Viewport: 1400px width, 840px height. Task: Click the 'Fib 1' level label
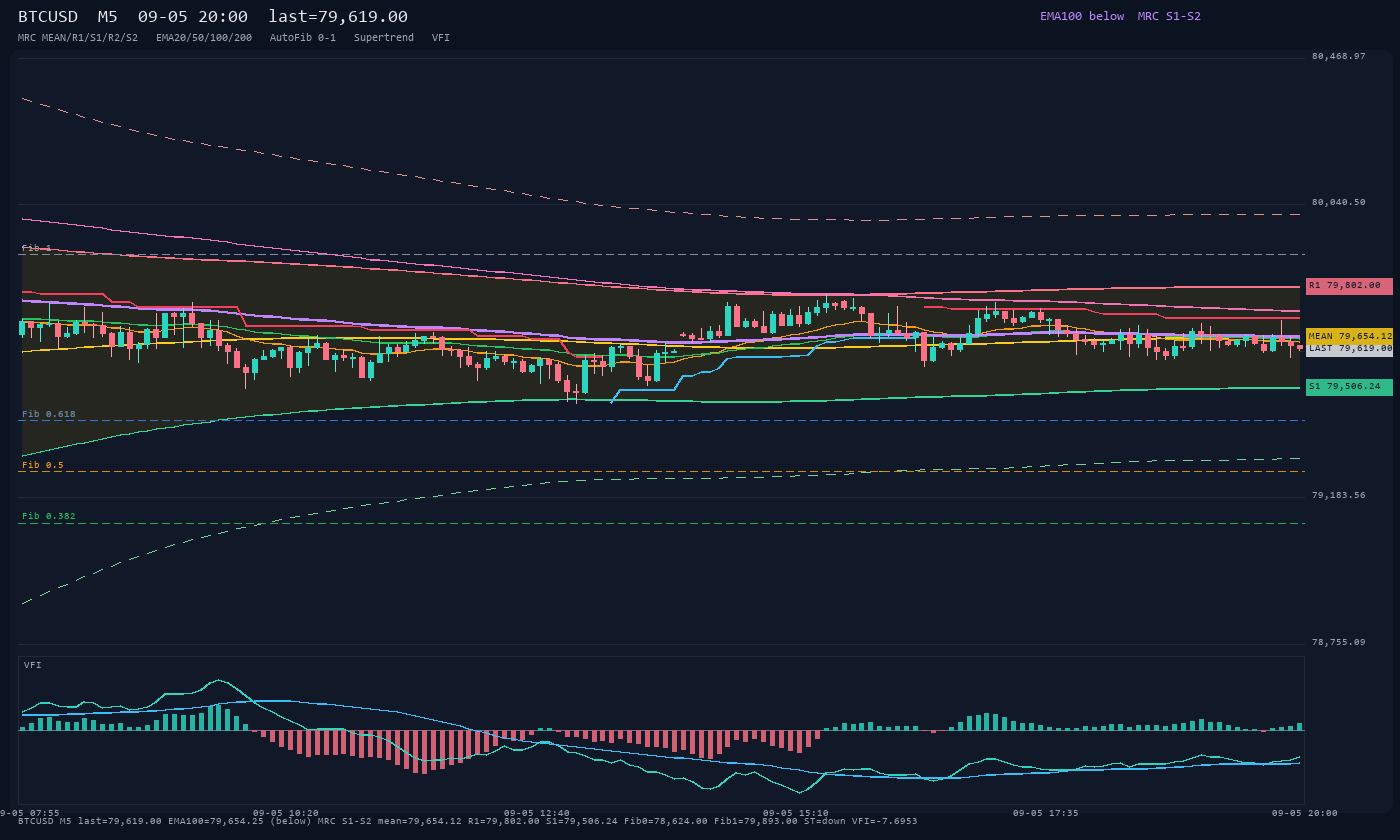click(37, 248)
